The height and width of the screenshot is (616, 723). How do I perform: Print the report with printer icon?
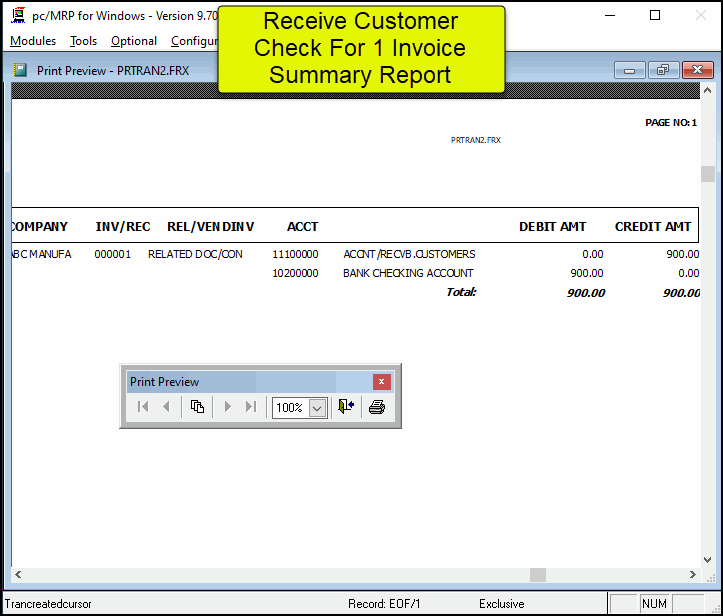pyautogui.click(x=377, y=407)
